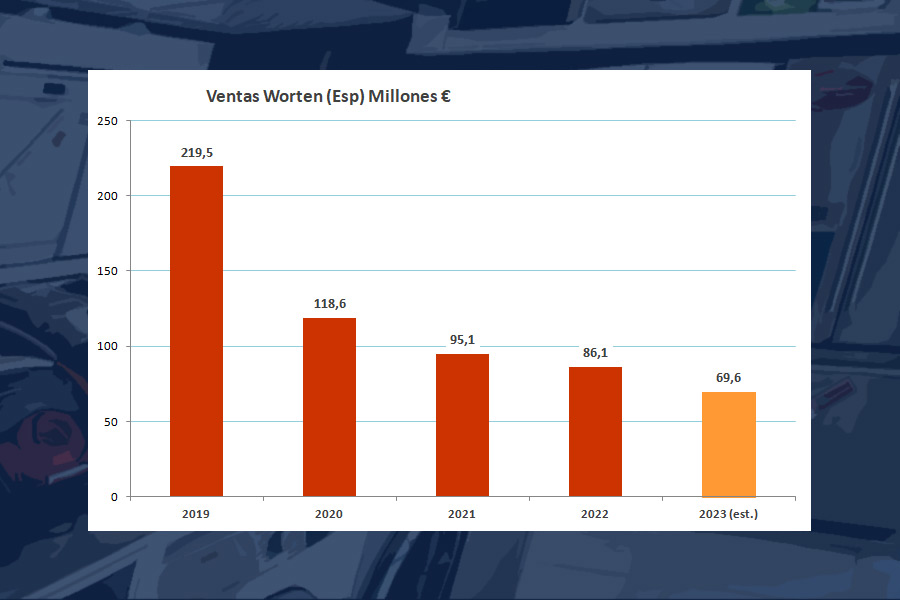The height and width of the screenshot is (600, 900).
Task: Click the 2021 axis label
Action: point(462,514)
